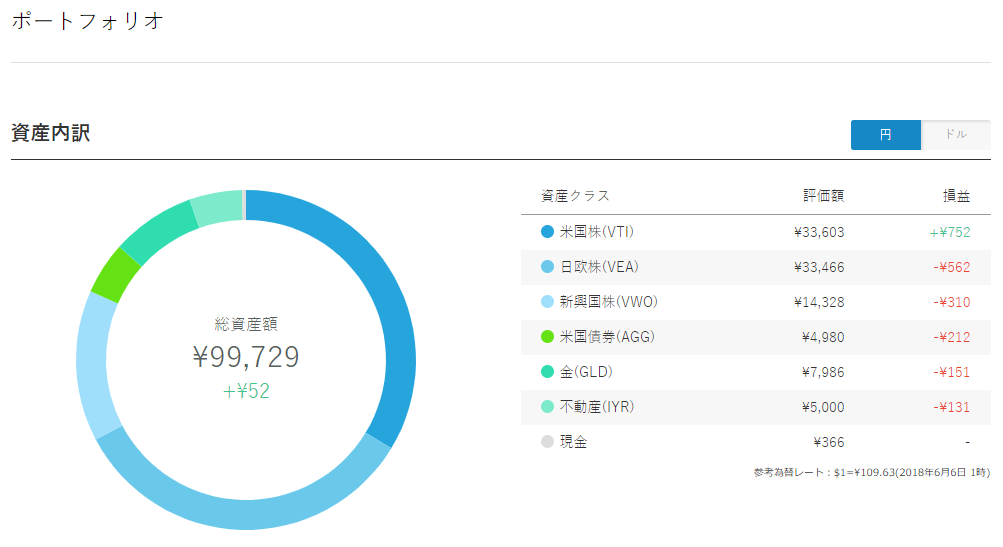Click the mint dot next to 不動産(IYR)

click(547, 407)
